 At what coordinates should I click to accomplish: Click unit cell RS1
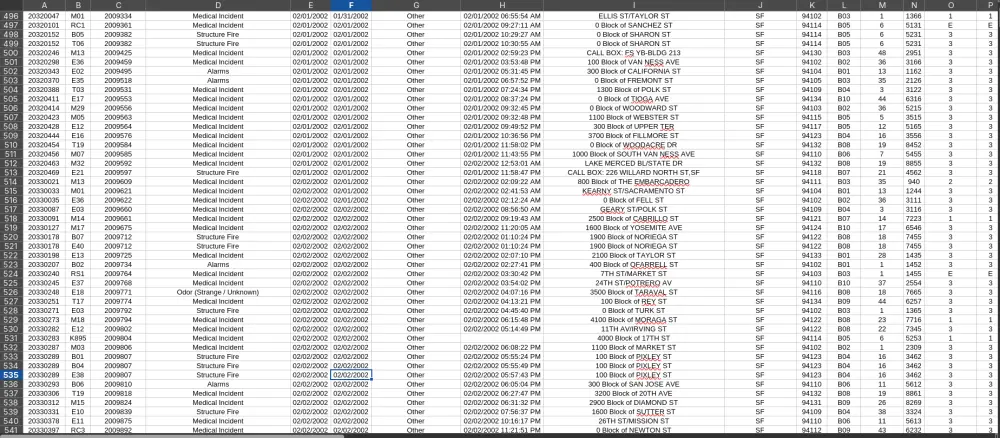click(x=78, y=274)
